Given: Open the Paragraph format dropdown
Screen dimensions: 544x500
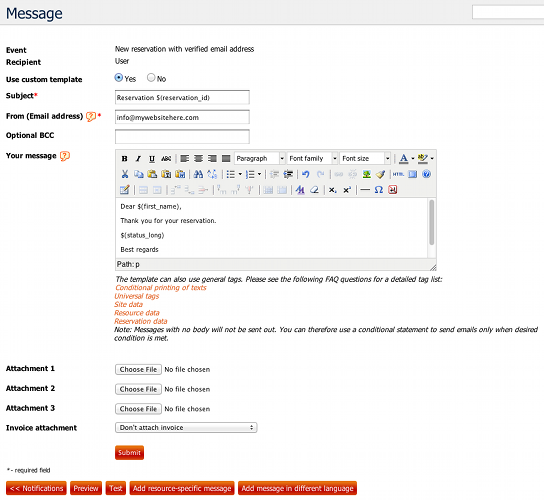Looking at the screenshot, I should click(x=260, y=159).
